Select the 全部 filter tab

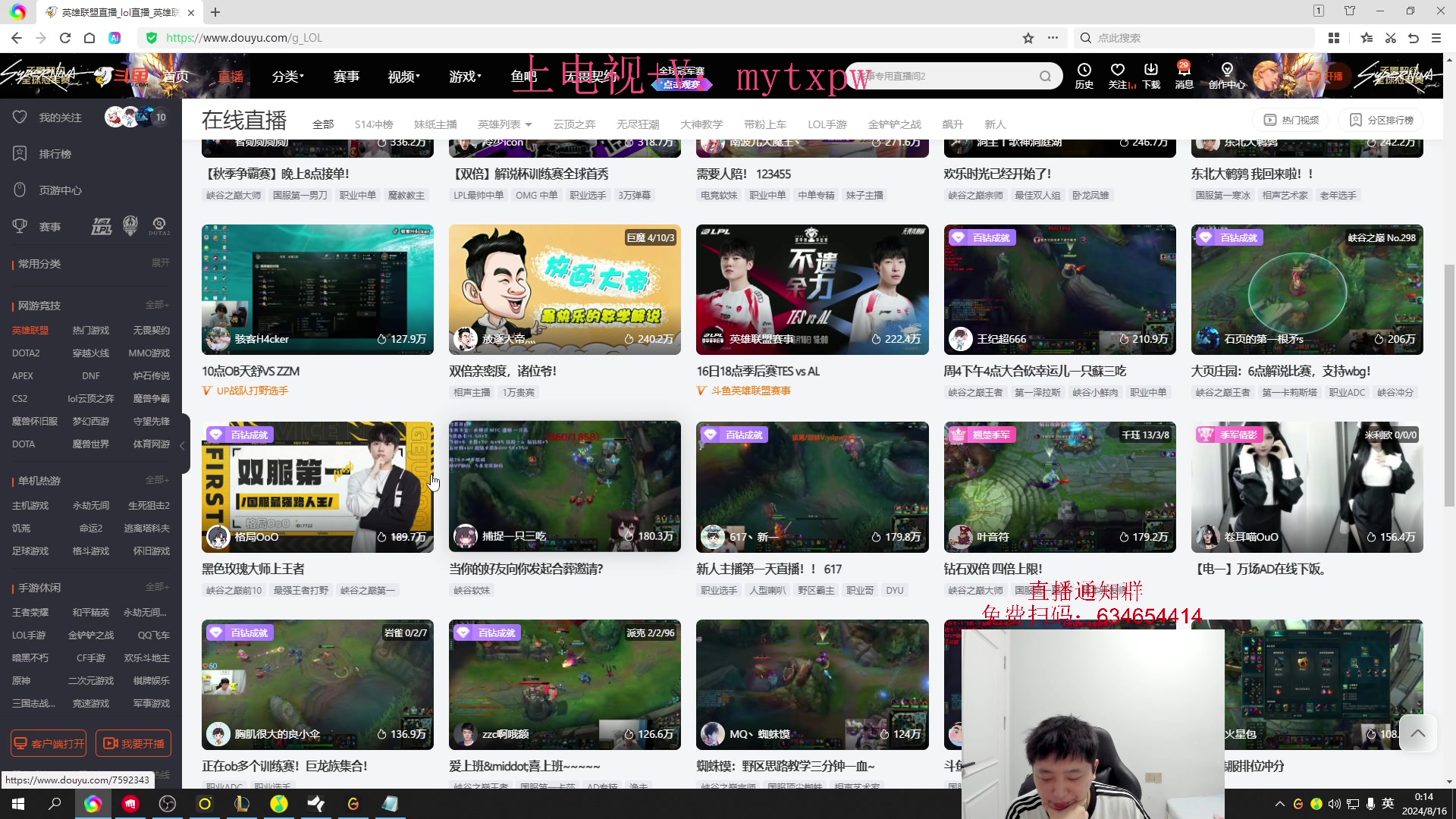tap(323, 124)
